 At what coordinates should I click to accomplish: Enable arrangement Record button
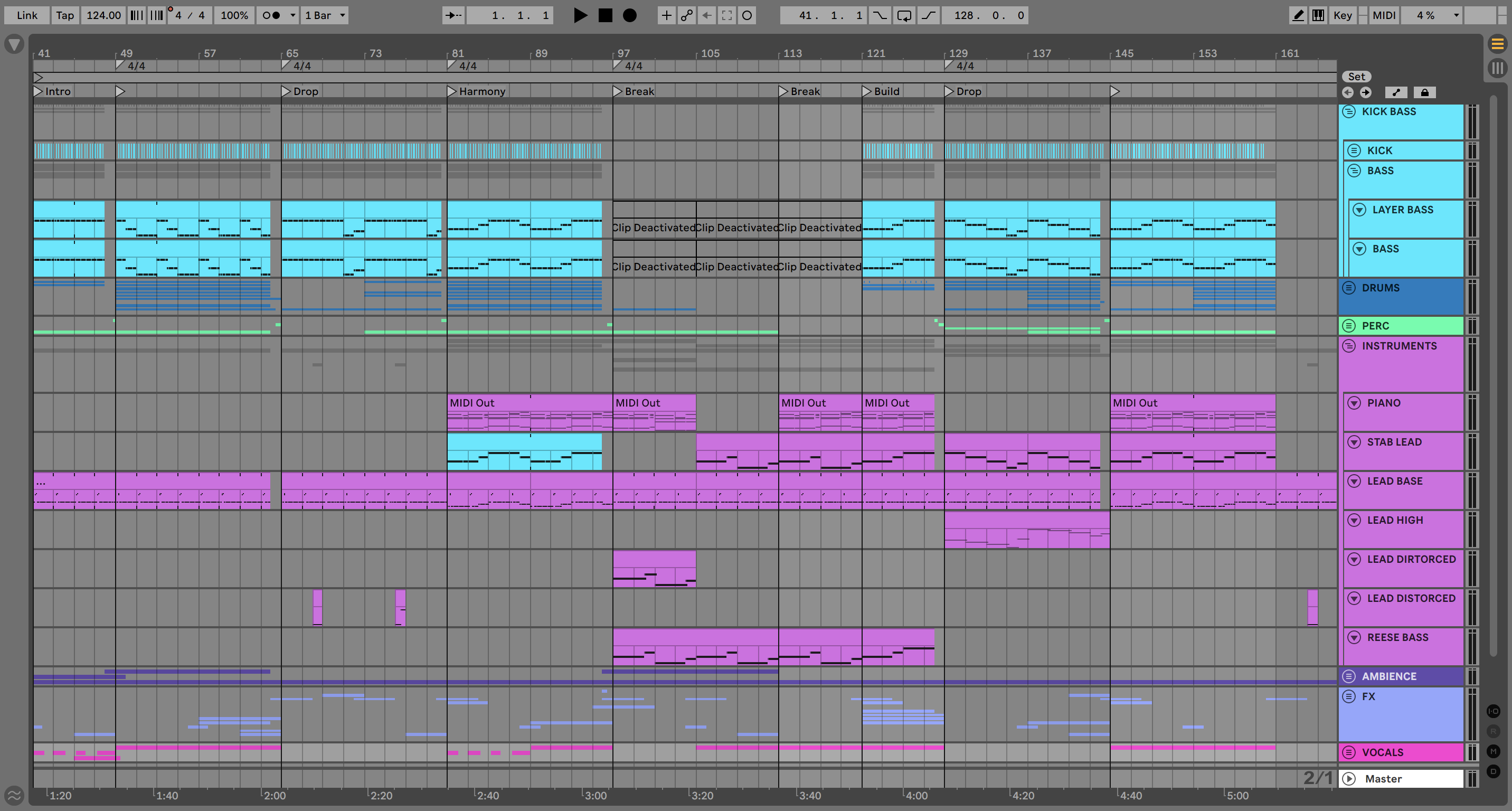point(630,15)
